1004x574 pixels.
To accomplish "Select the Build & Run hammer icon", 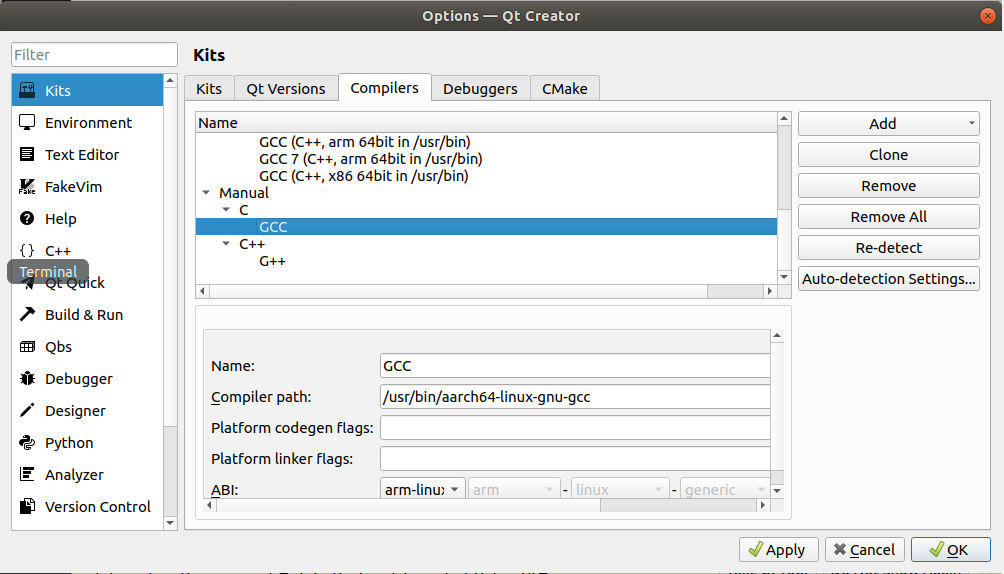I will (28, 315).
